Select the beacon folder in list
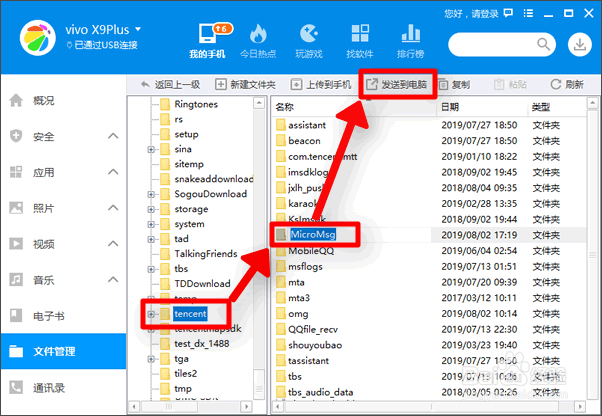This screenshot has width=602, height=416. pos(304,141)
